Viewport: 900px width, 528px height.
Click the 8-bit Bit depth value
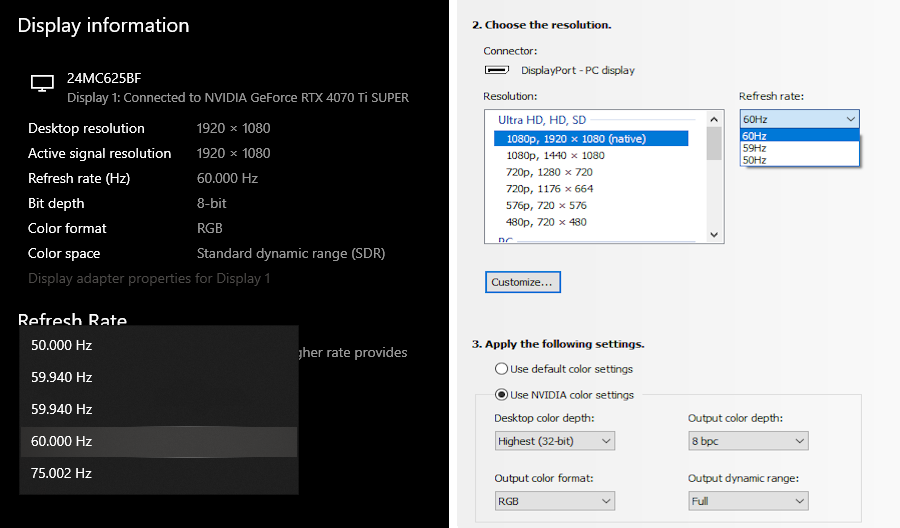(x=212, y=203)
